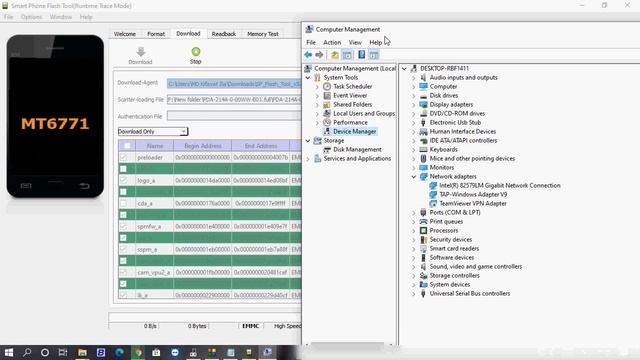Select Services and Applications node
640x360 pixels.
357,158
